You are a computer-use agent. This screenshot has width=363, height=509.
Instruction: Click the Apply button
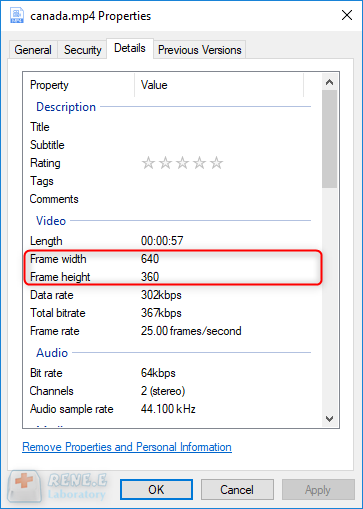click(x=318, y=490)
